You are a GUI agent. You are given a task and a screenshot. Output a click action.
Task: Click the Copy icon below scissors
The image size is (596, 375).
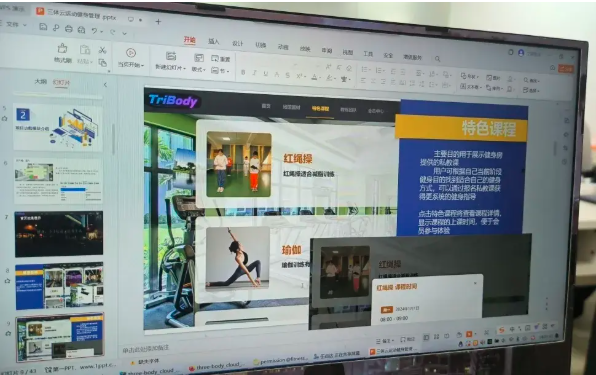point(103,63)
